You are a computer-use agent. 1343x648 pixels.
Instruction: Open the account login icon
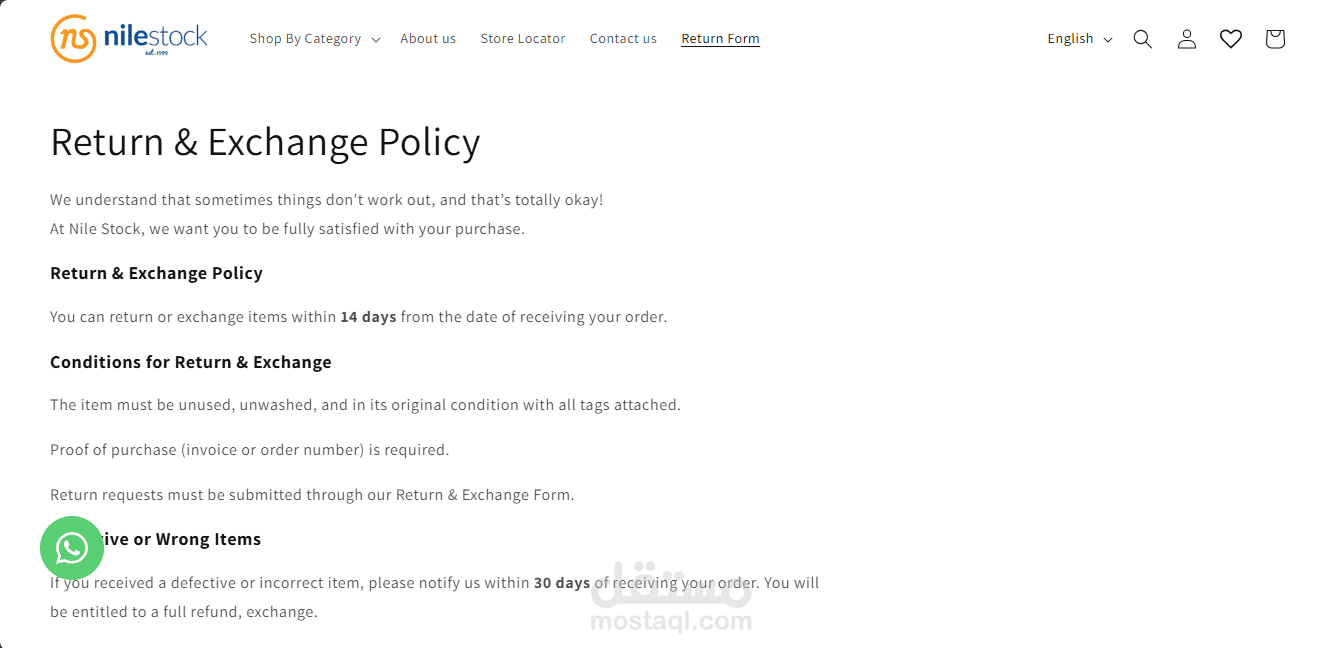point(1186,39)
